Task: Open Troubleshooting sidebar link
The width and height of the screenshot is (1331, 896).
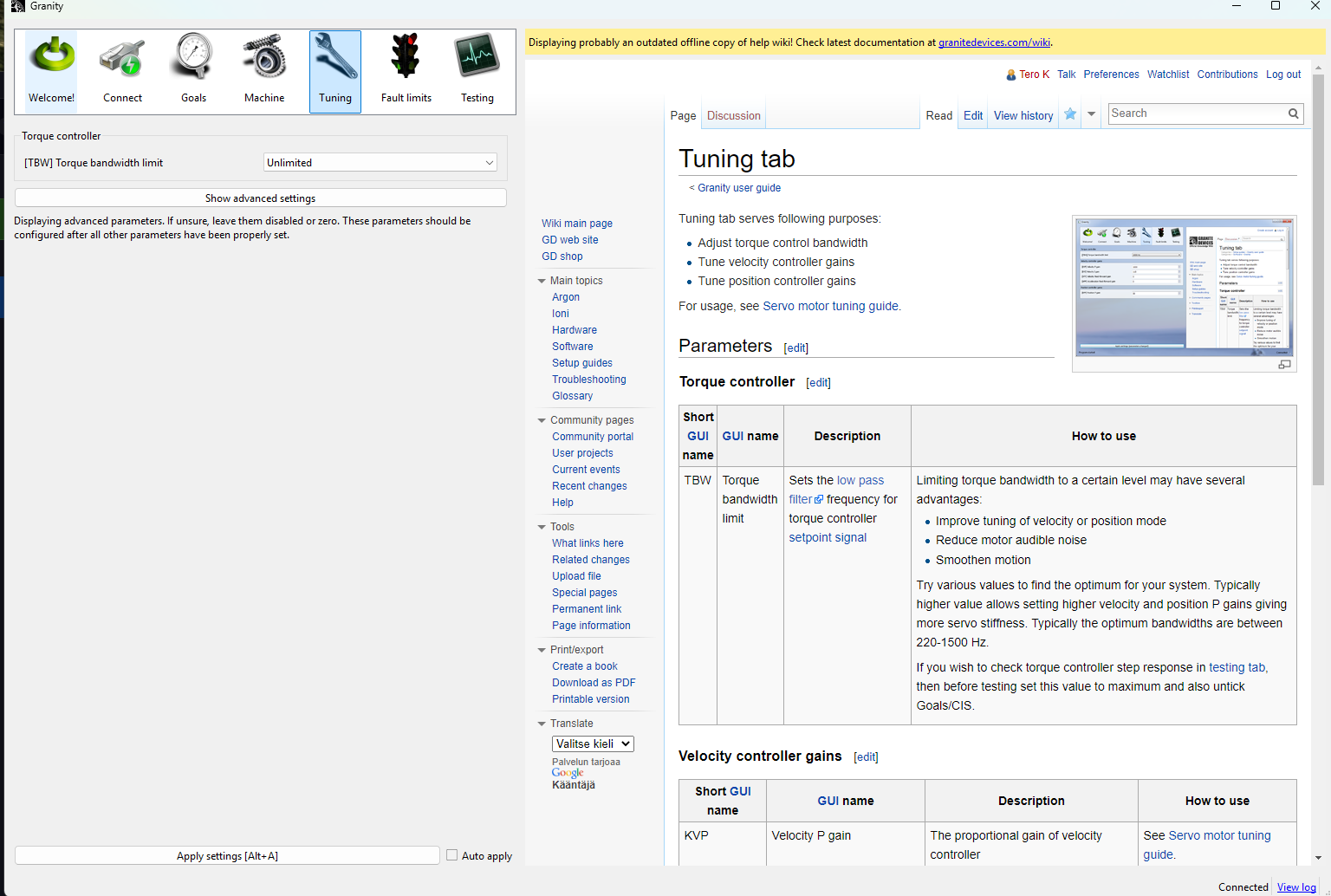Action: 589,380
